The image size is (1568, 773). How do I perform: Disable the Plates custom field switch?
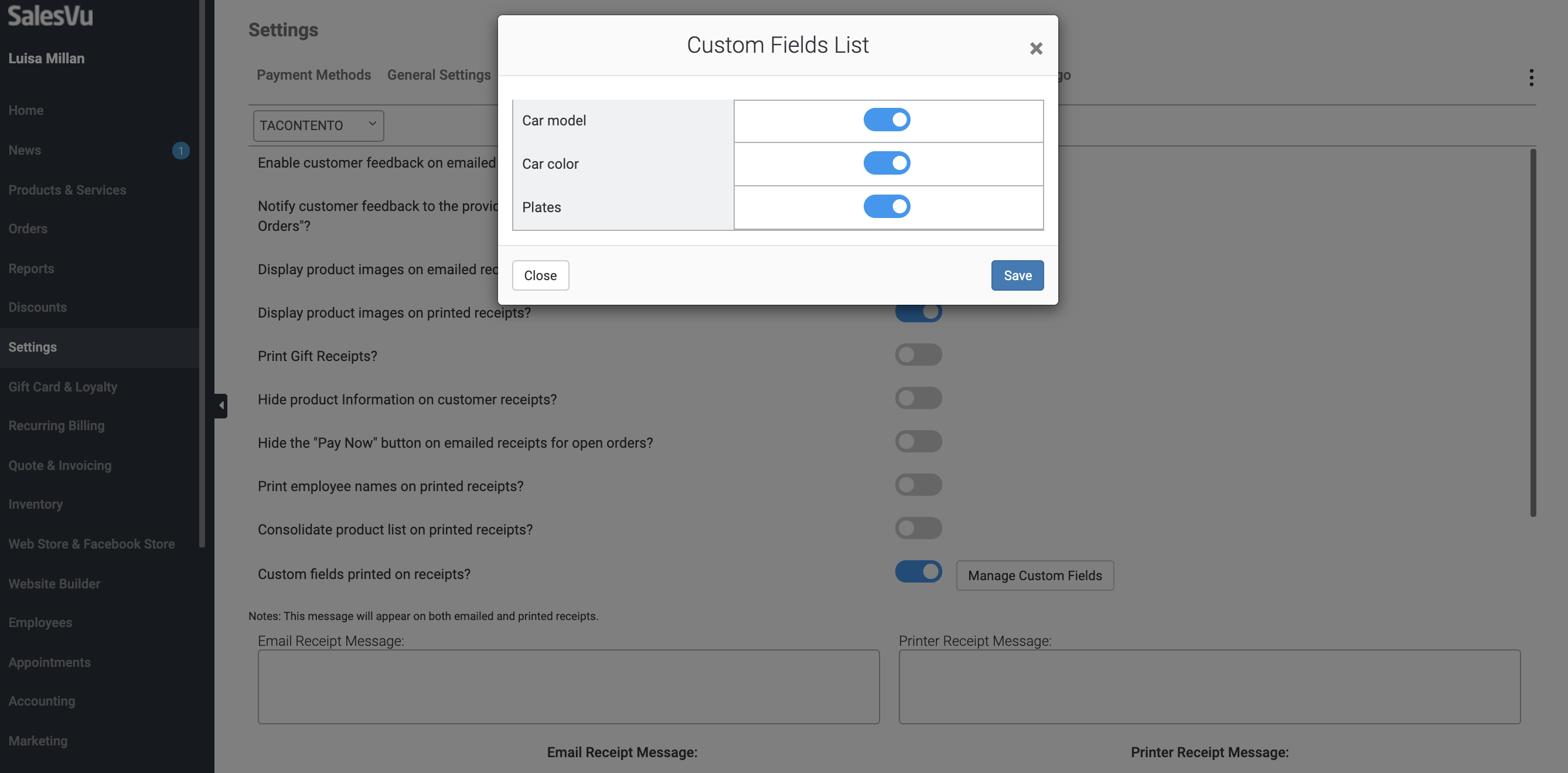click(887, 206)
